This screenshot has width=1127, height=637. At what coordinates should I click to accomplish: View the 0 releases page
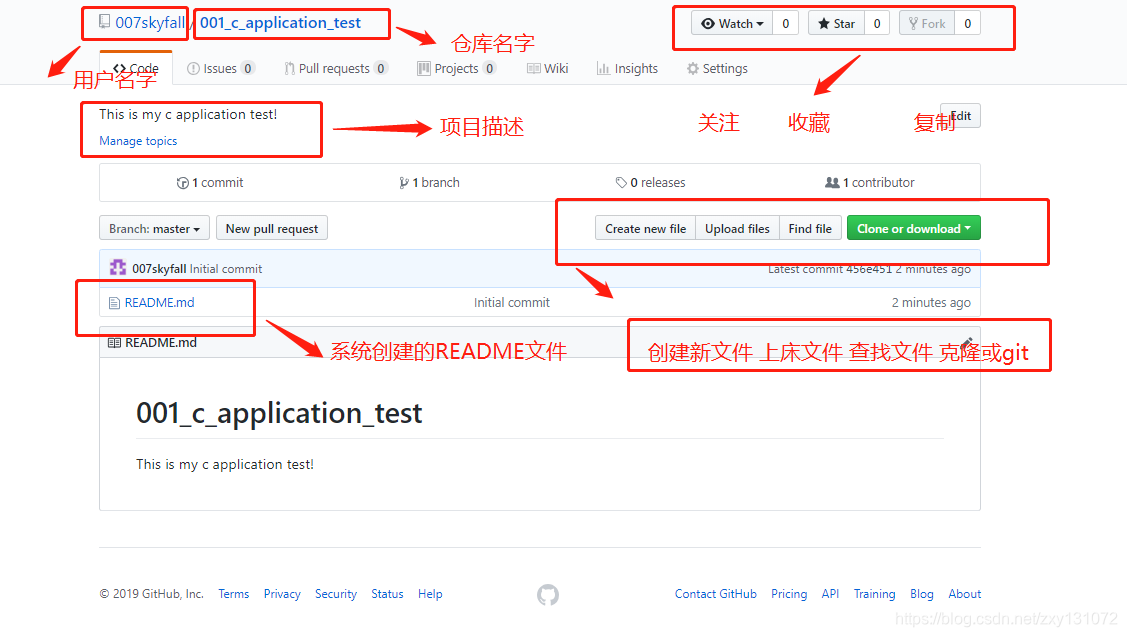650,183
